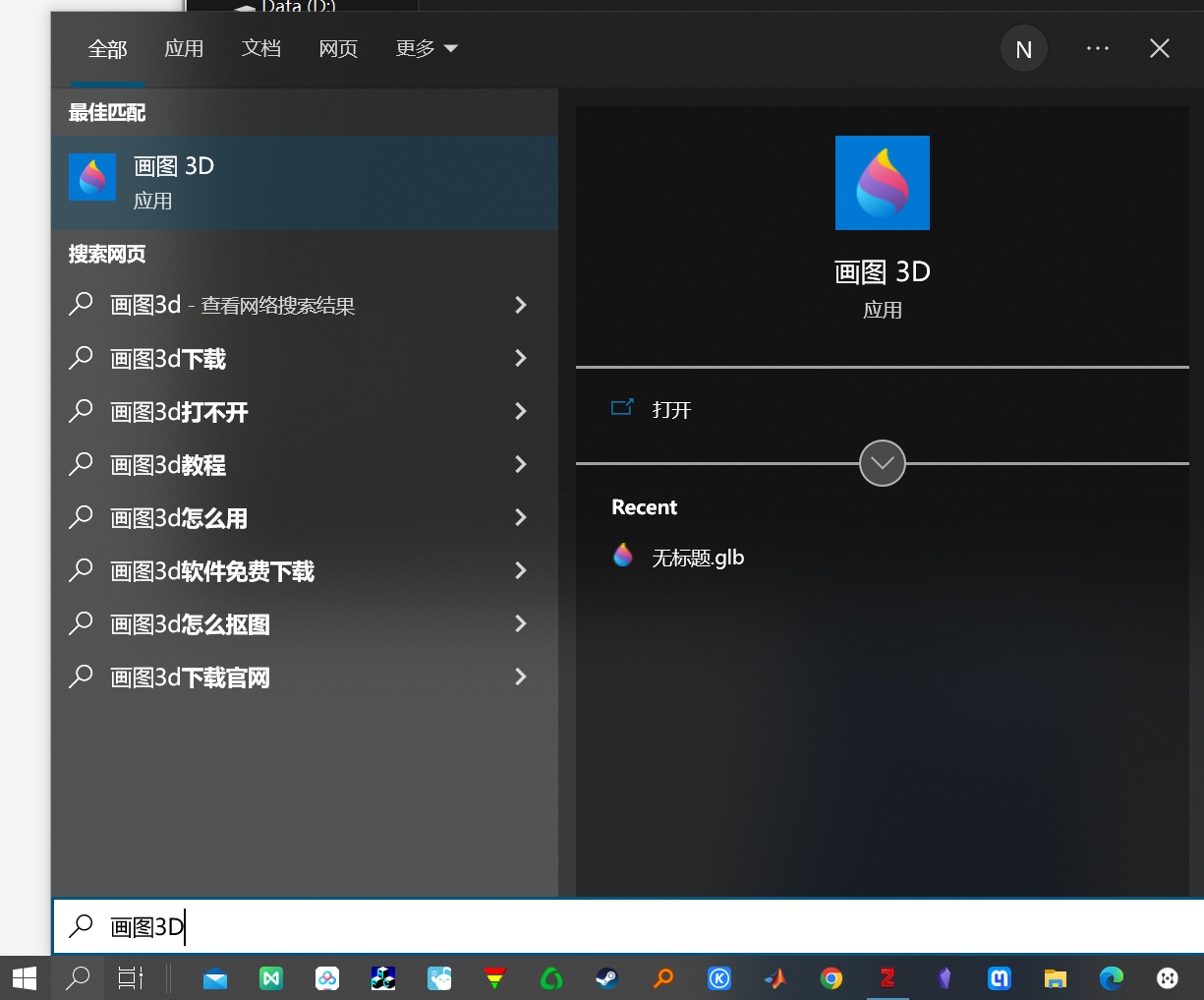Viewport: 1204px width, 1000px height.
Task: Open the red Z app on the taskbar
Action: point(888,978)
